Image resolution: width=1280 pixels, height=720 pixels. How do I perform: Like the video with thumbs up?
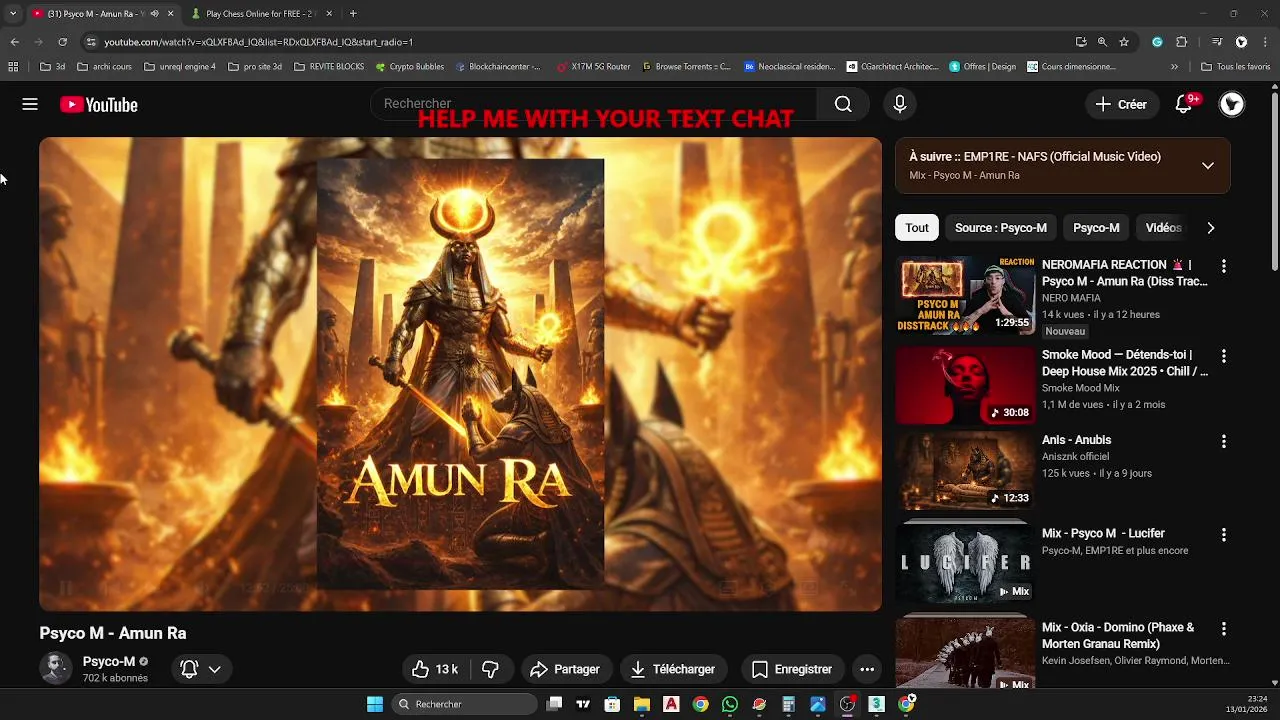435,669
